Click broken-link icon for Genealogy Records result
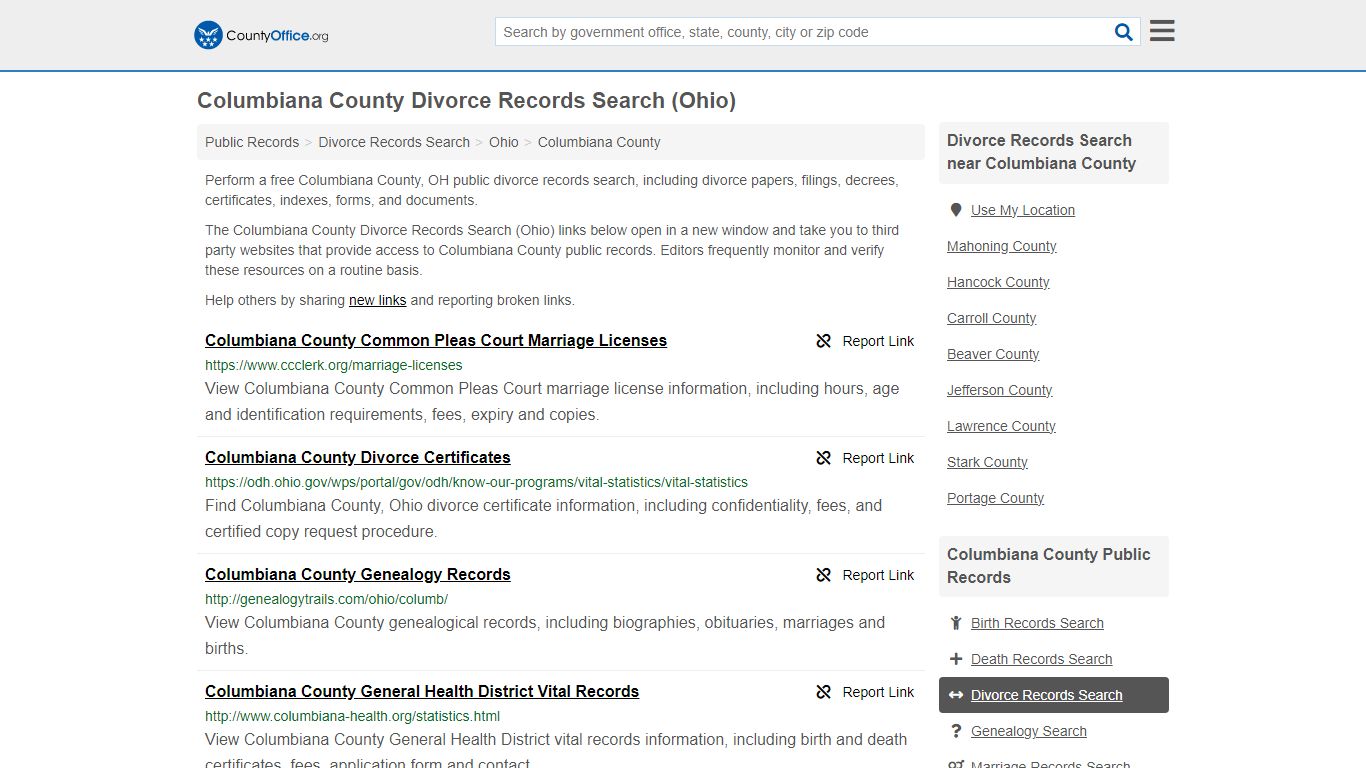The width and height of the screenshot is (1366, 768). 824,575
